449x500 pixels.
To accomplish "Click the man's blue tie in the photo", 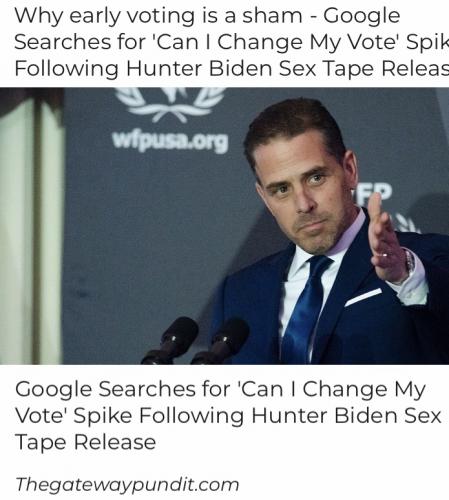I will pyautogui.click(x=304, y=313).
